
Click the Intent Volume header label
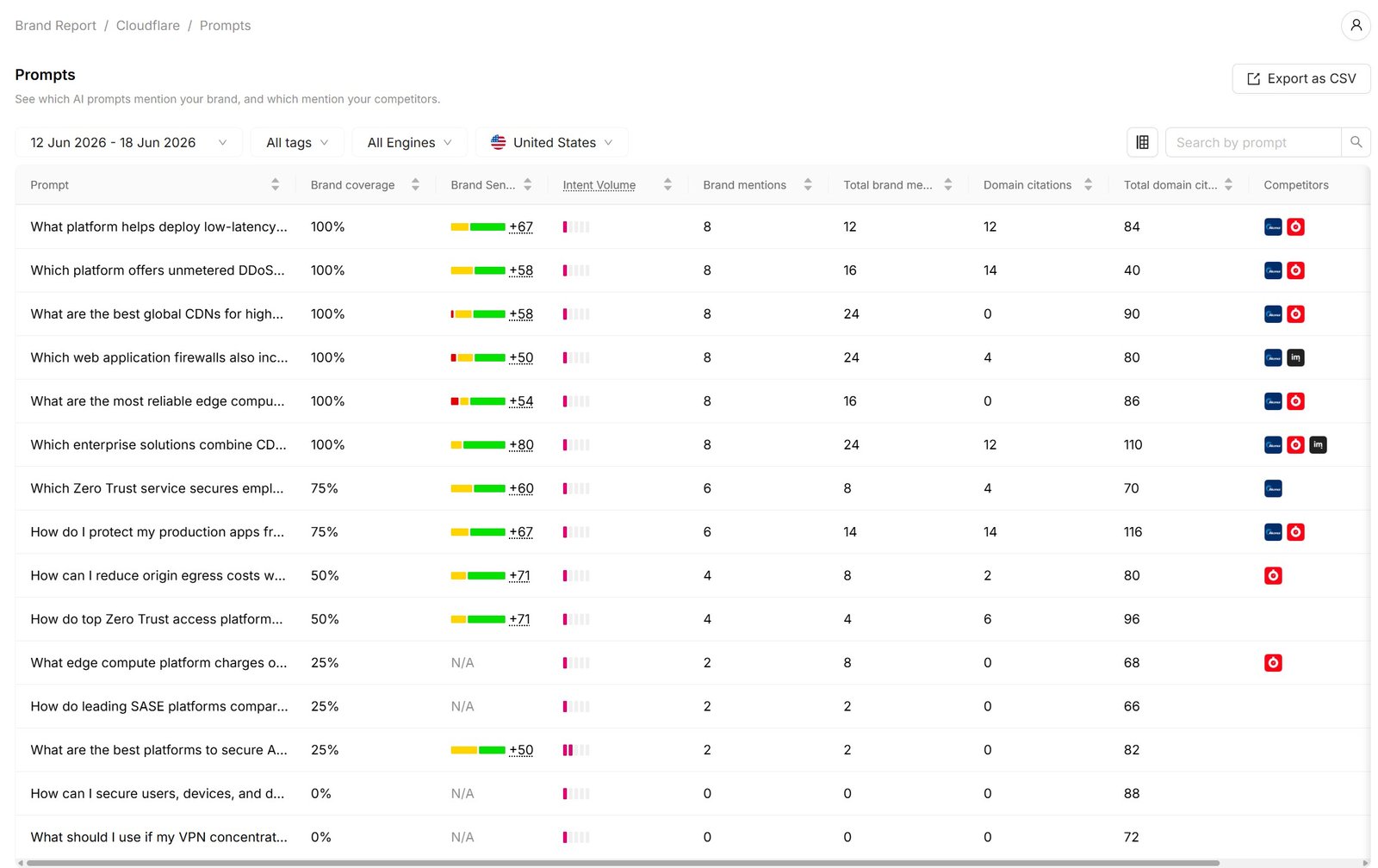pyautogui.click(x=599, y=184)
